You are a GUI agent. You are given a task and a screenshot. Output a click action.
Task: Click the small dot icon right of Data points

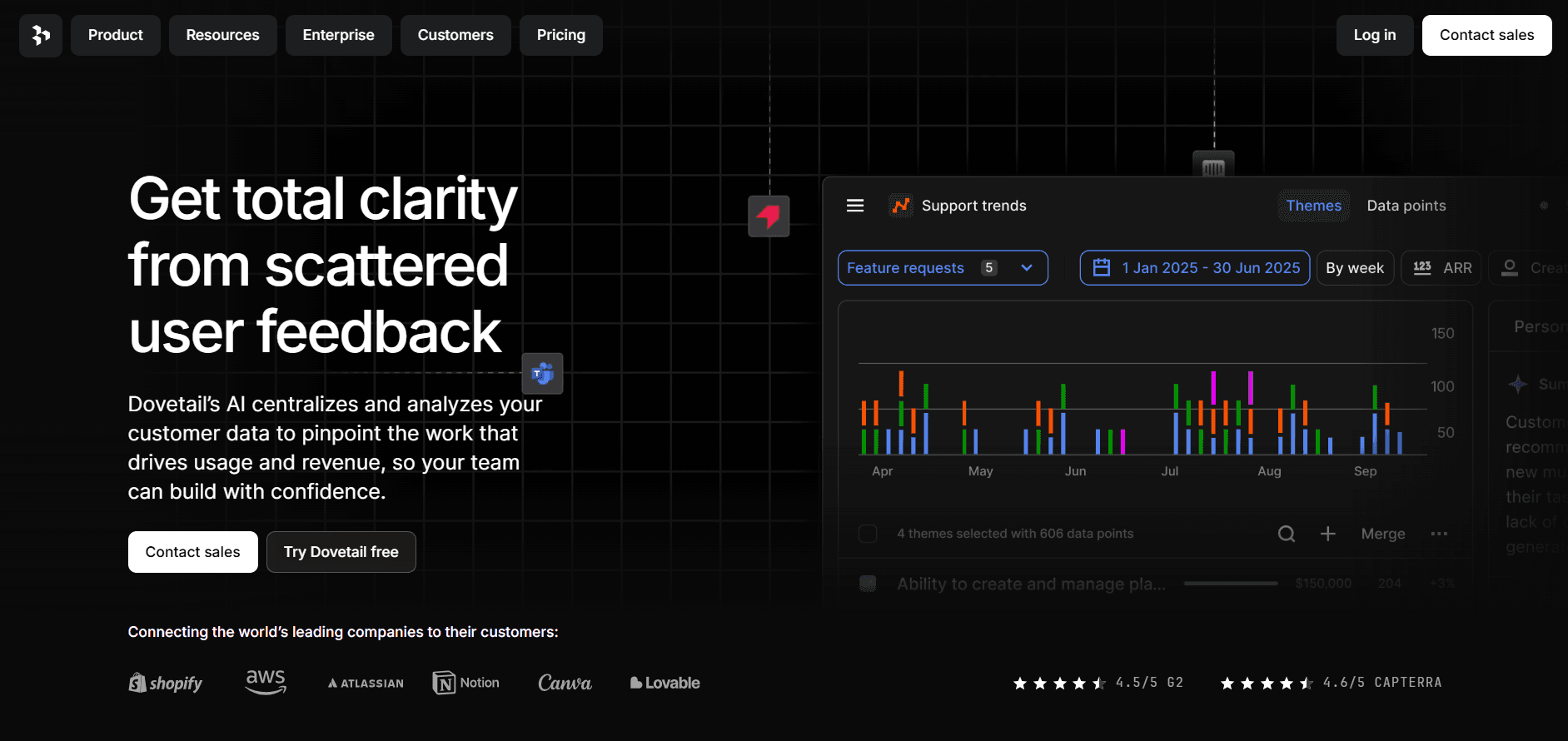[1543, 206]
